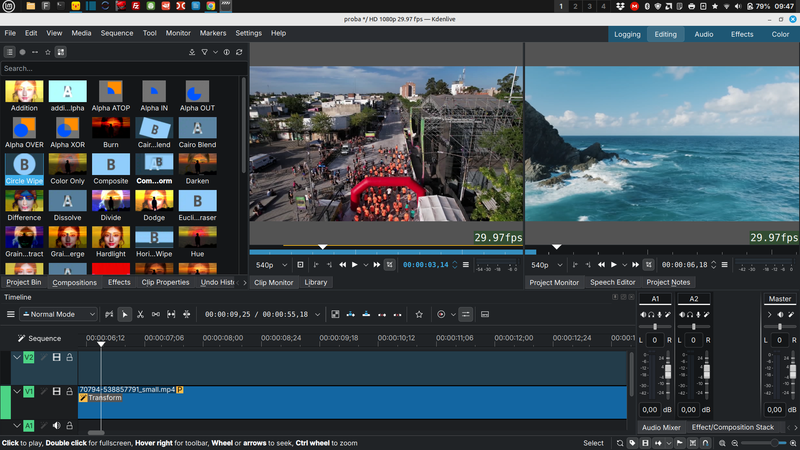Screen dimensions: 800x450
Task: Open the Sequence menu
Action: (x=116, y=33)
